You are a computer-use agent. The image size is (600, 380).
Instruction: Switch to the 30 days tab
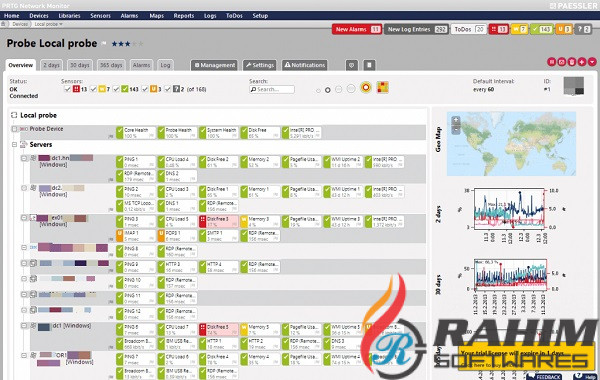[x=80, y=65]
